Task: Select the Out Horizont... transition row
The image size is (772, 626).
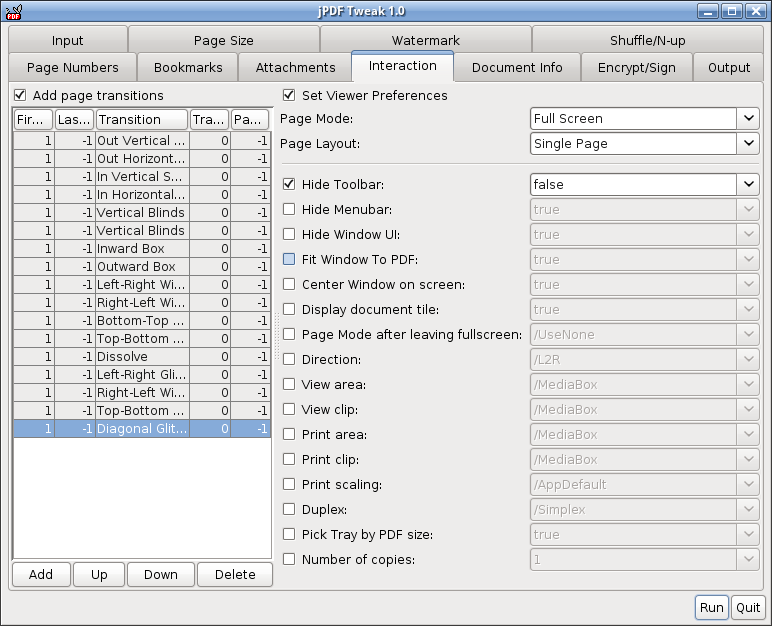Action: click(x=142, y=159)
